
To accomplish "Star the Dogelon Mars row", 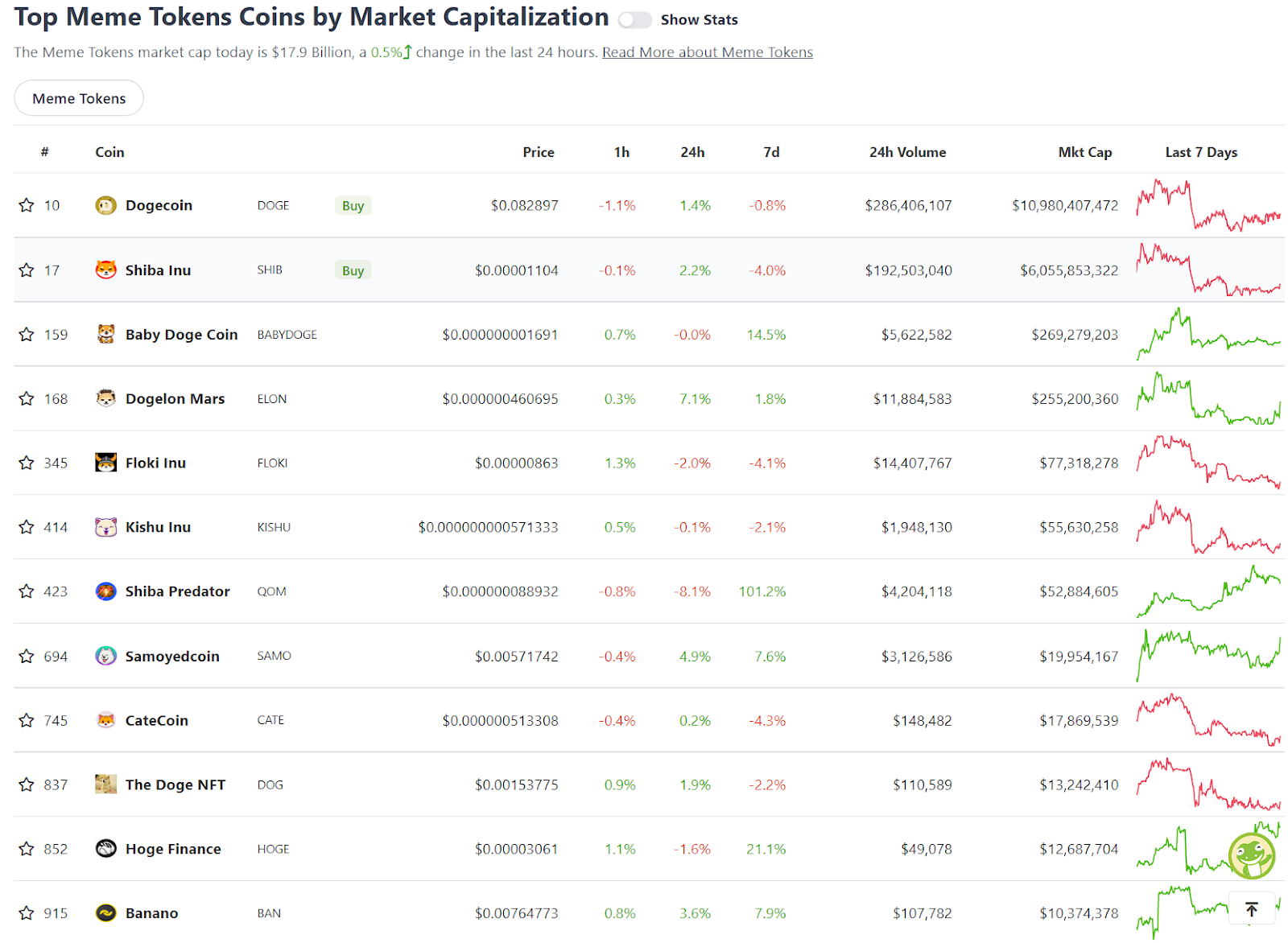I will point(27,398).
